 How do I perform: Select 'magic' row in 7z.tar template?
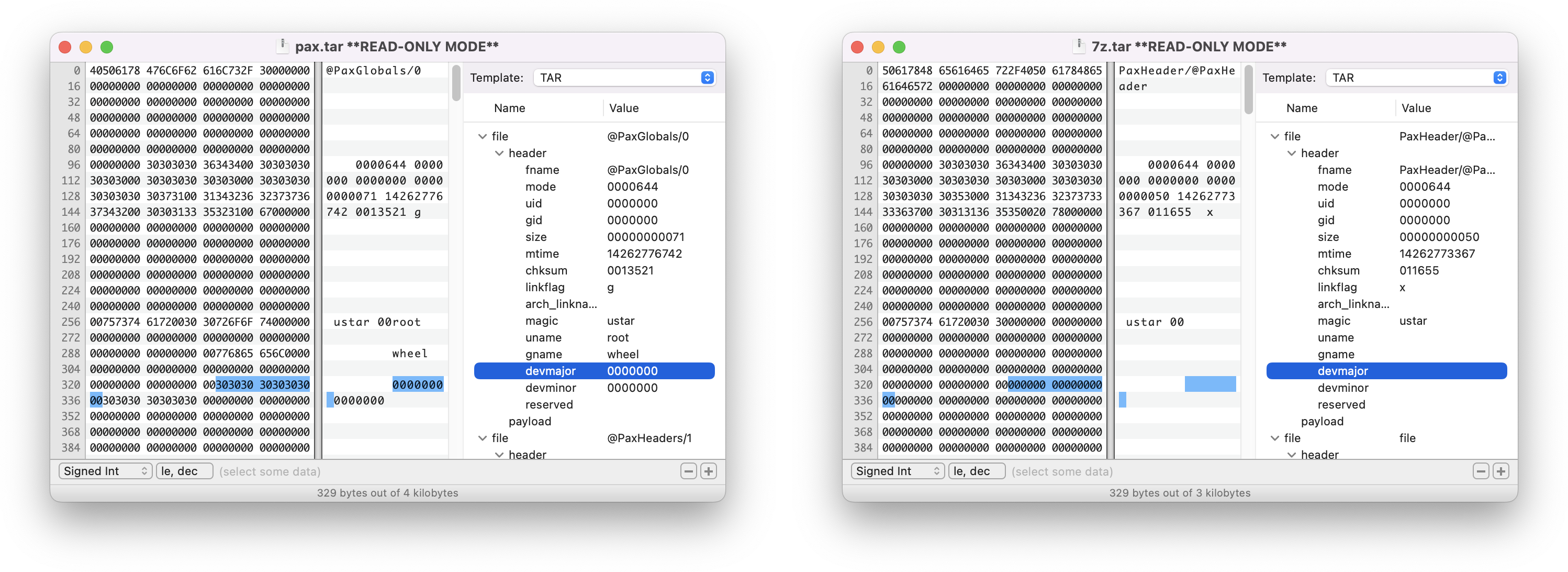1386,321
